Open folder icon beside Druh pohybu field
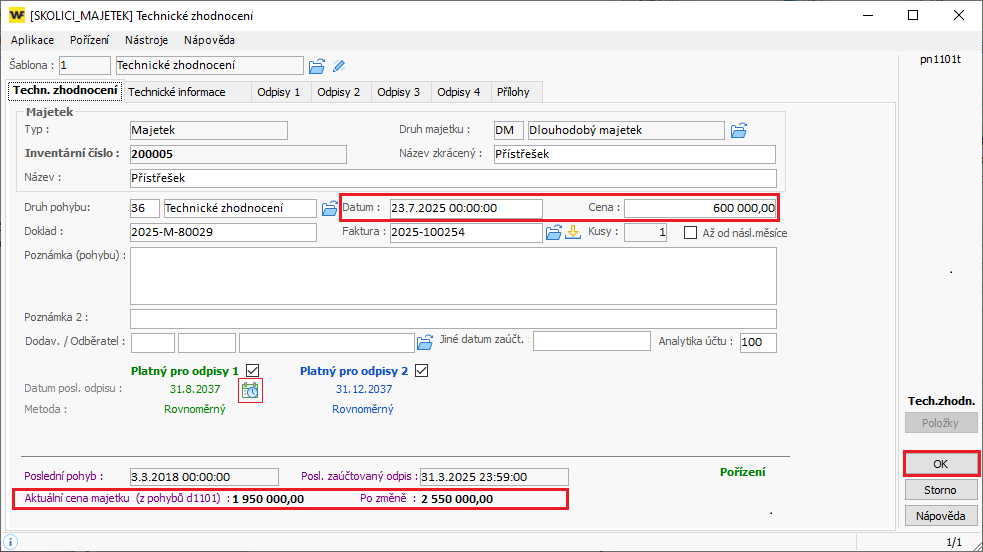This screenshot has width=983, height=552. [329, 209]
